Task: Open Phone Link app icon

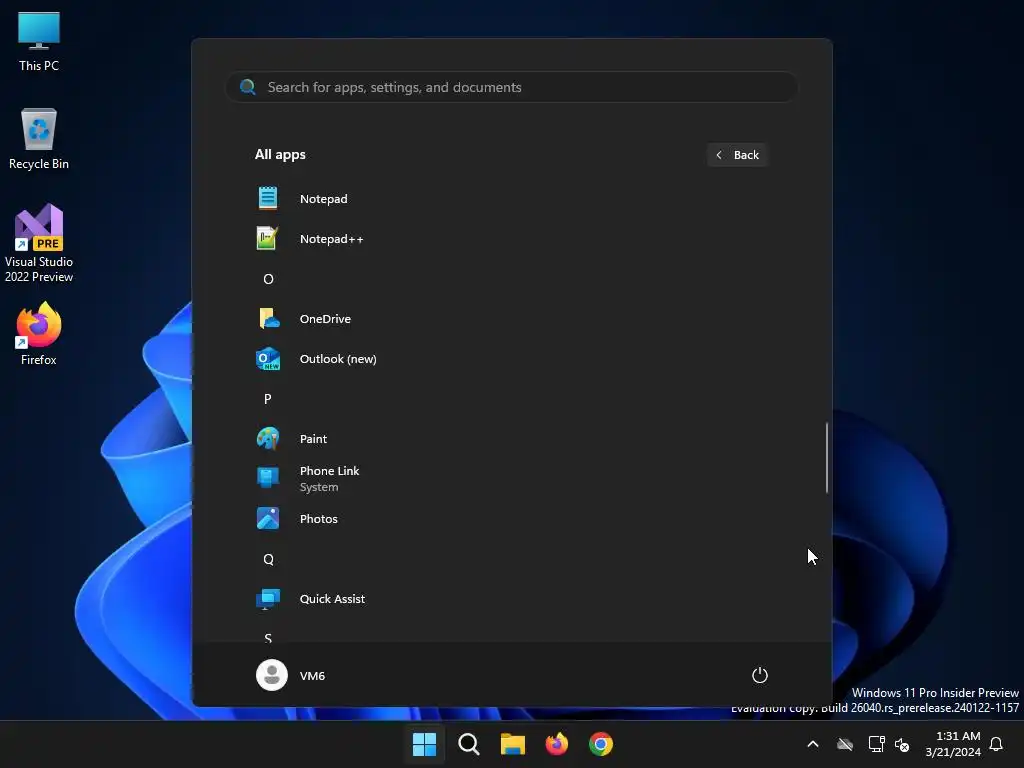Action: click(268, 478)
